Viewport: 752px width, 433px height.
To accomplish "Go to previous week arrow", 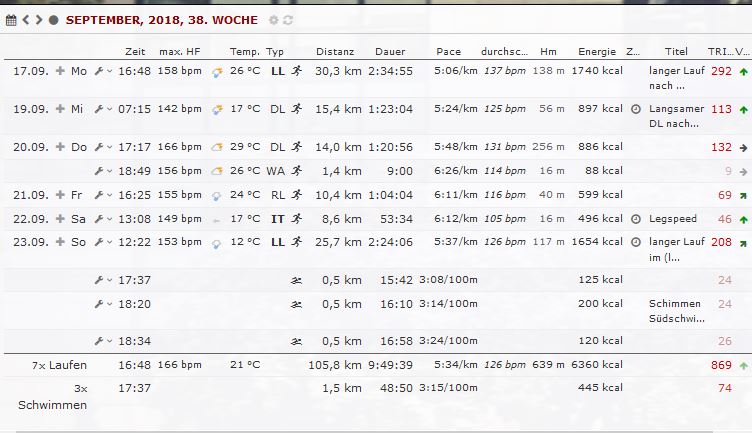I will click(27, 20).
